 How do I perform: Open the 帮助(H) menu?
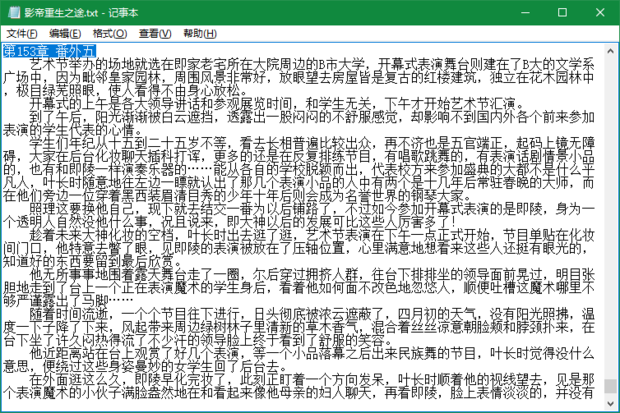pos(200,34)
